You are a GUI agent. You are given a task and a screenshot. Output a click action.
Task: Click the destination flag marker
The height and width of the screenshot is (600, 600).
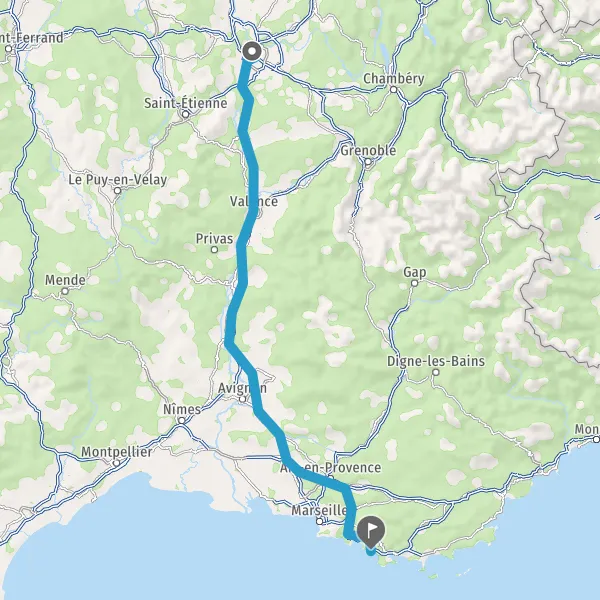click(x=370, y=531)
